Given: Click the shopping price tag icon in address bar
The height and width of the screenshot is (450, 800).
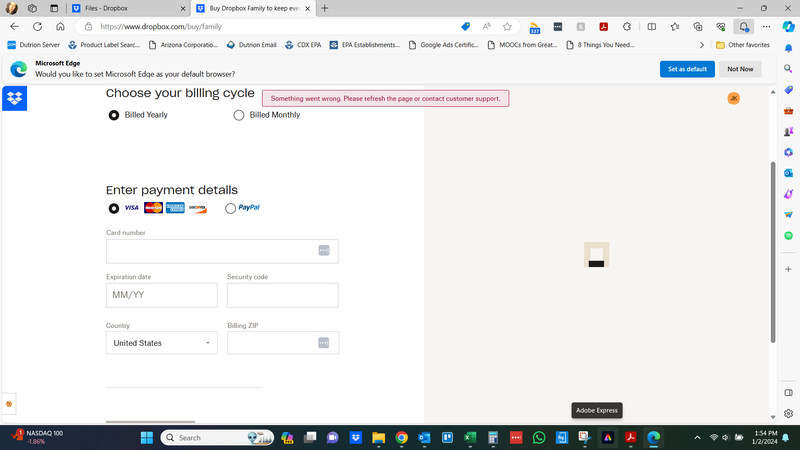Looking at the screenshot, I should coord(465,27).
